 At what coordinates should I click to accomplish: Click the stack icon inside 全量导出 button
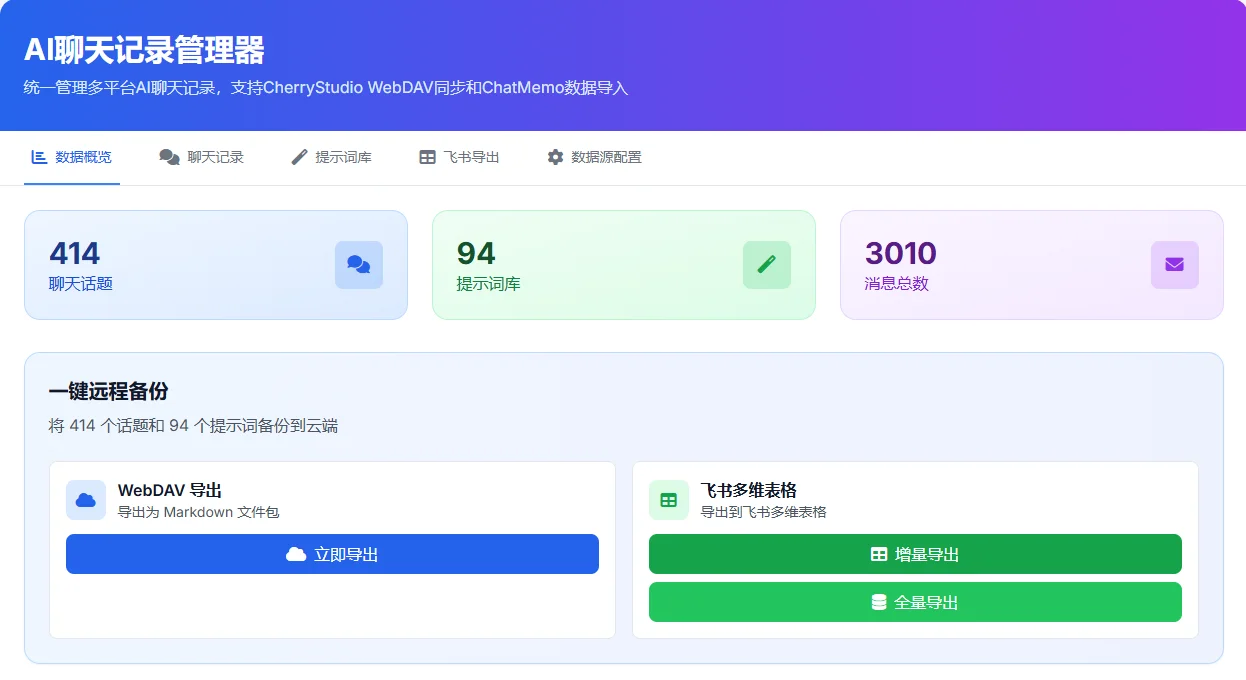[x=877, y=602]
